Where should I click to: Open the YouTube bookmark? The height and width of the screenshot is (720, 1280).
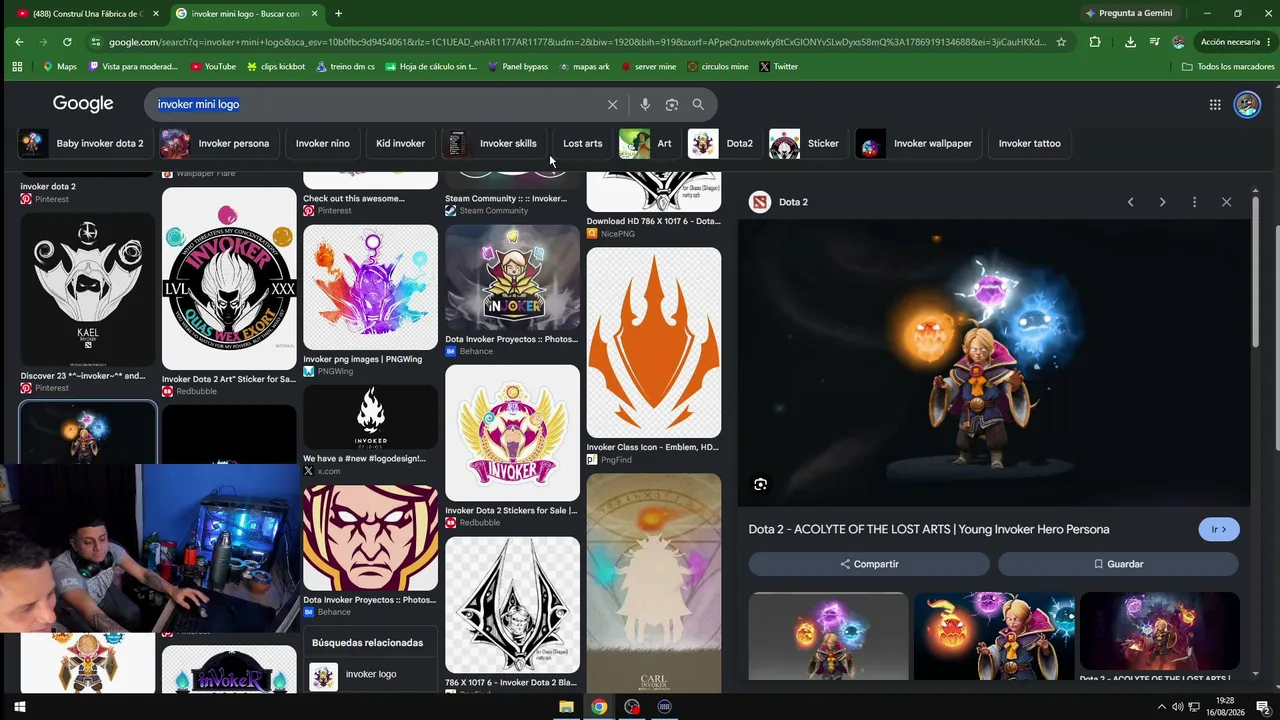(212, 67)
